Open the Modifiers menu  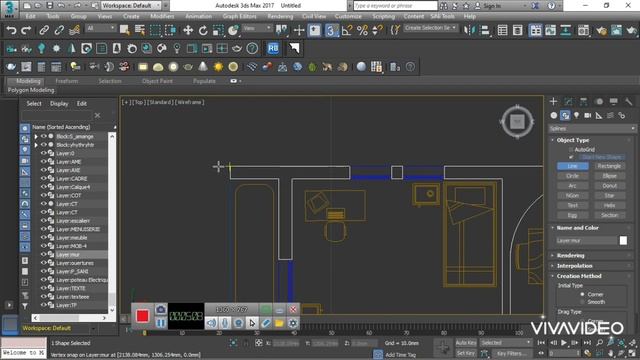click(162, 16)
